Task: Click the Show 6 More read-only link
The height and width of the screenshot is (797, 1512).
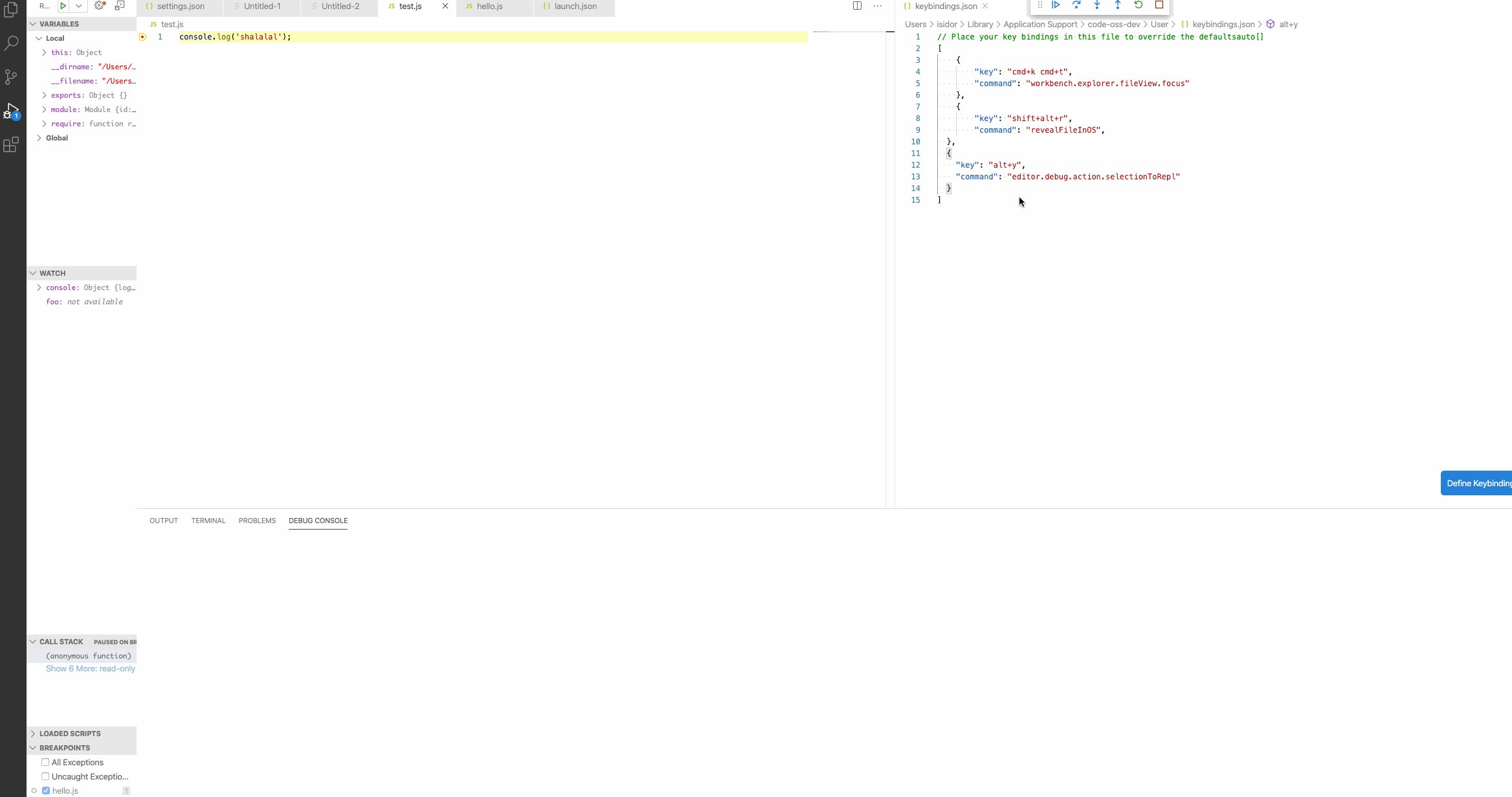Action: coord(91,668)
